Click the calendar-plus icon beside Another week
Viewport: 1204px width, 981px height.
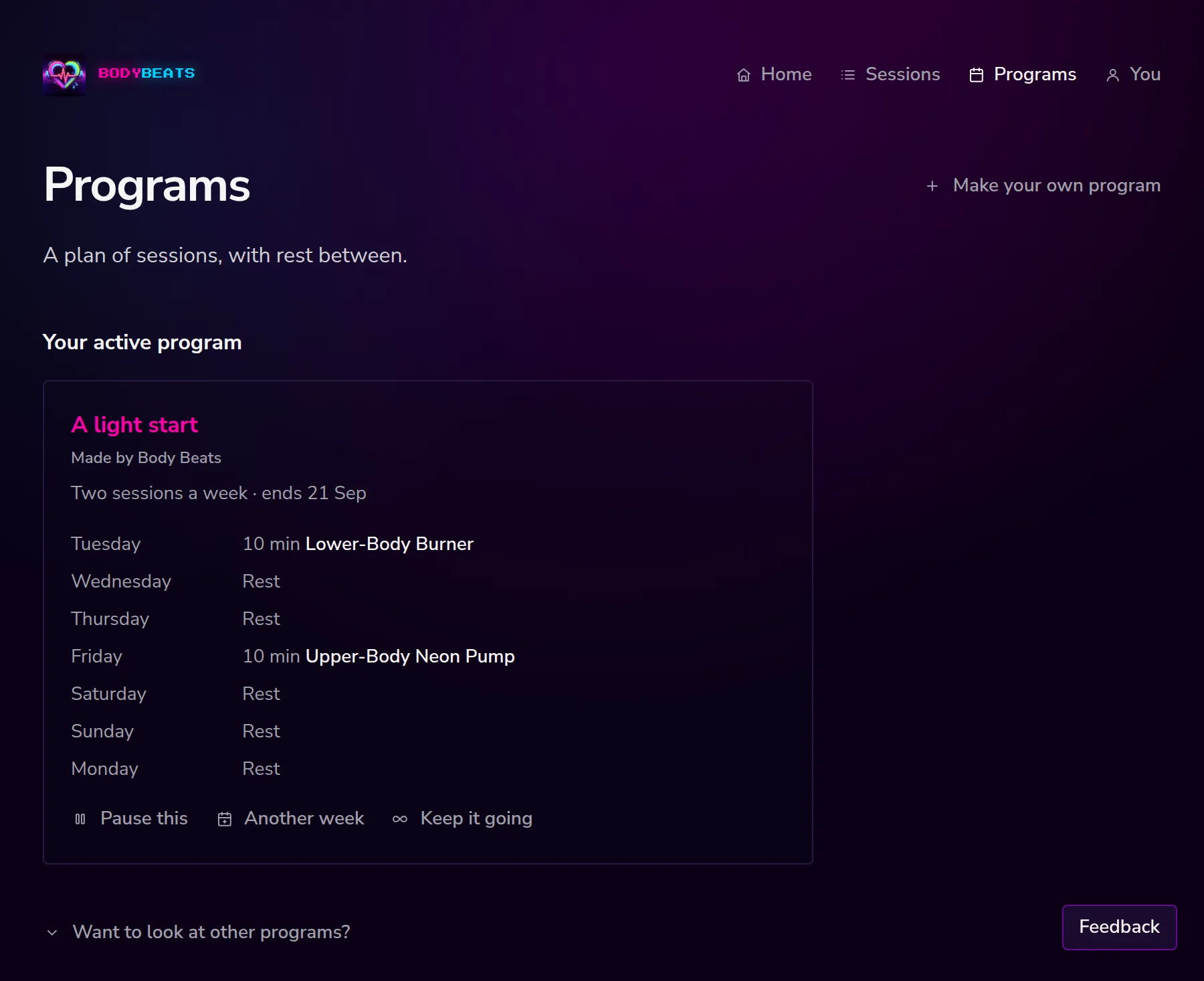(x=225, y=819)
